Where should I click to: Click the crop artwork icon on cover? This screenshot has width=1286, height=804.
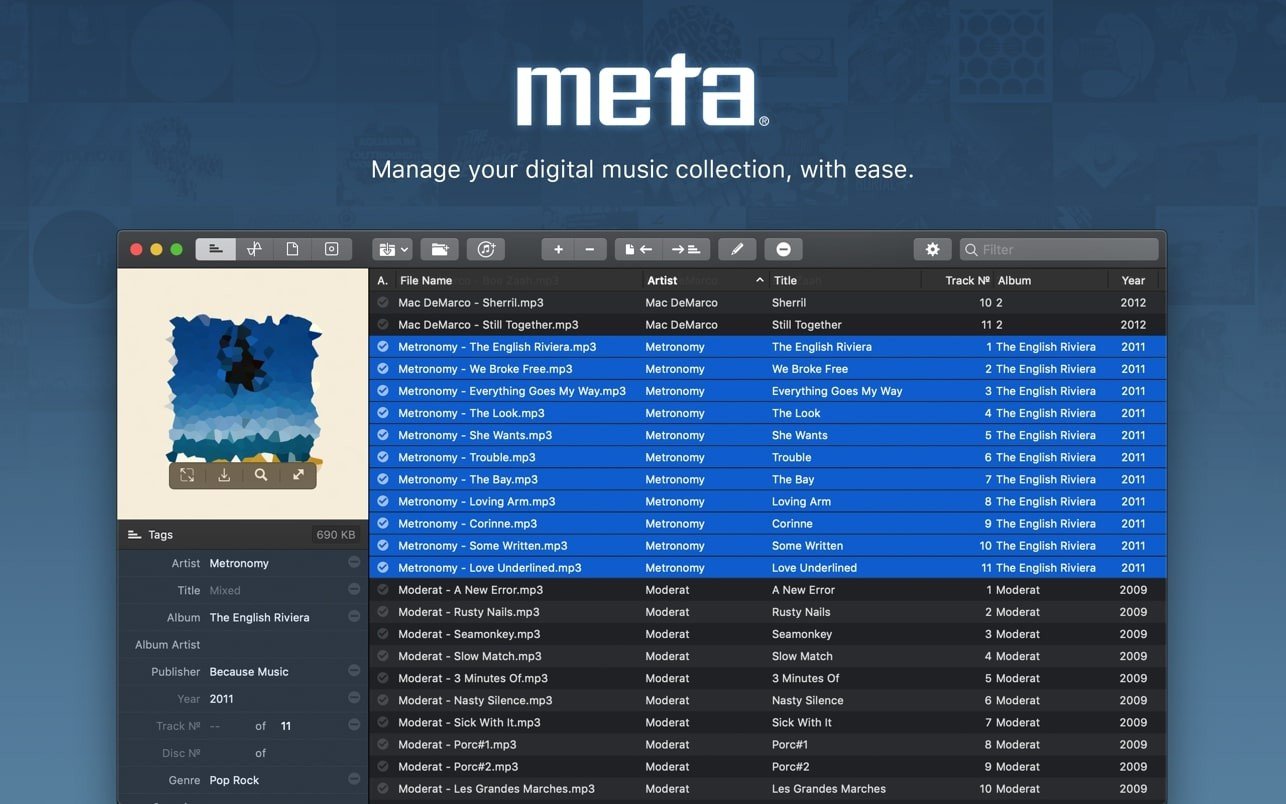click(x=187, y=475)
